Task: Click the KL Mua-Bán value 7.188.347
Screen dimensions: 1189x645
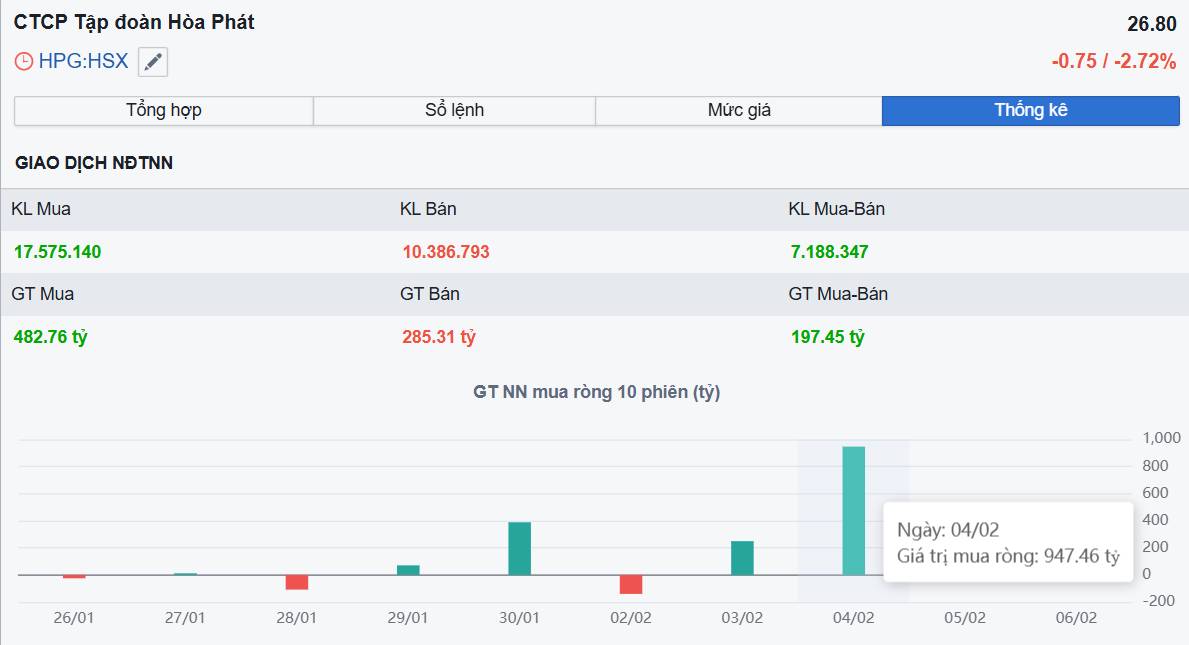Action: coord(830,252)
